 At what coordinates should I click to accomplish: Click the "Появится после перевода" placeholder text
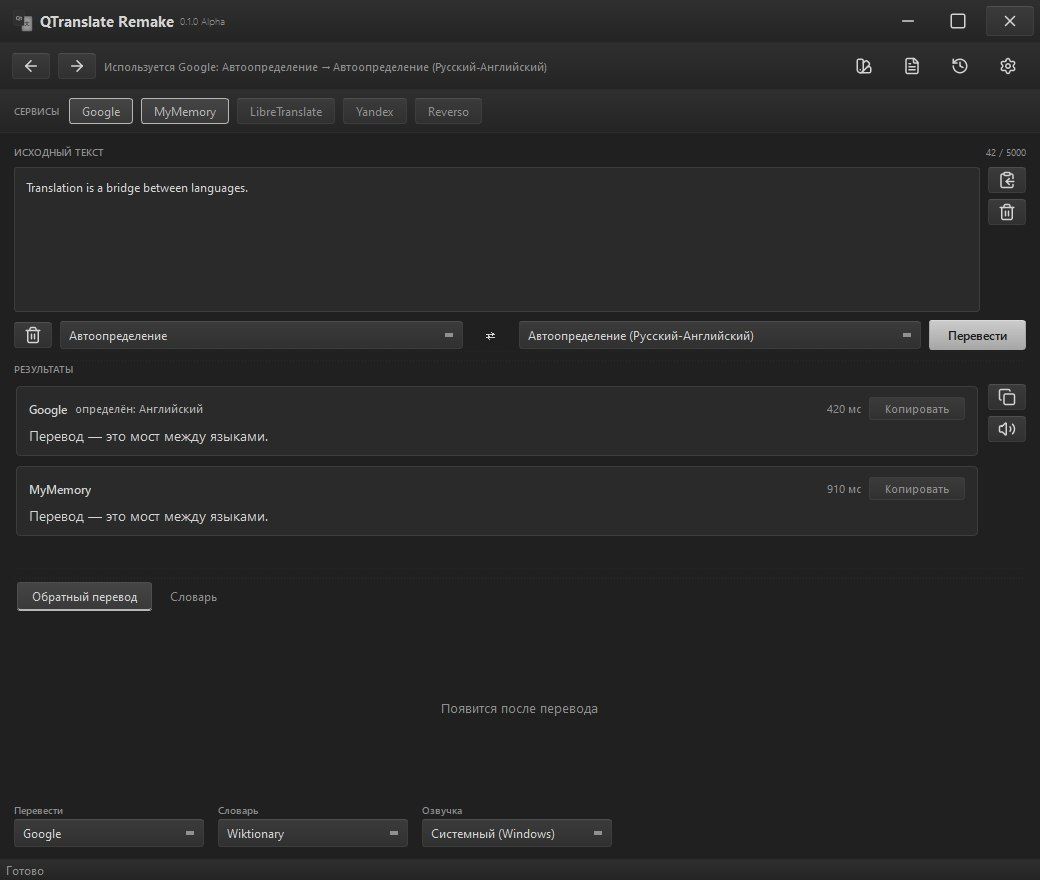tap(519, 708)
